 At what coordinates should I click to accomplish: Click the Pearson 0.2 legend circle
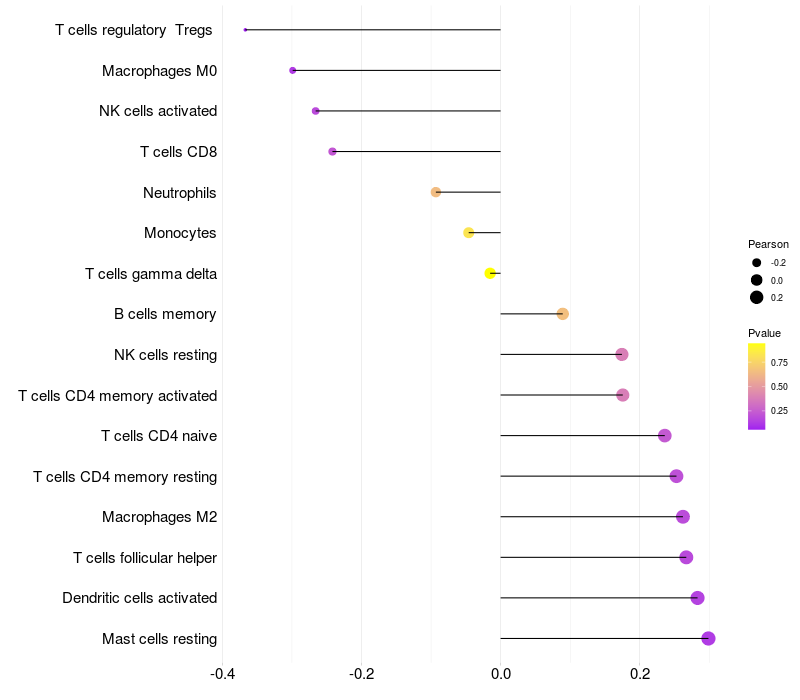[x=757, y=297]
